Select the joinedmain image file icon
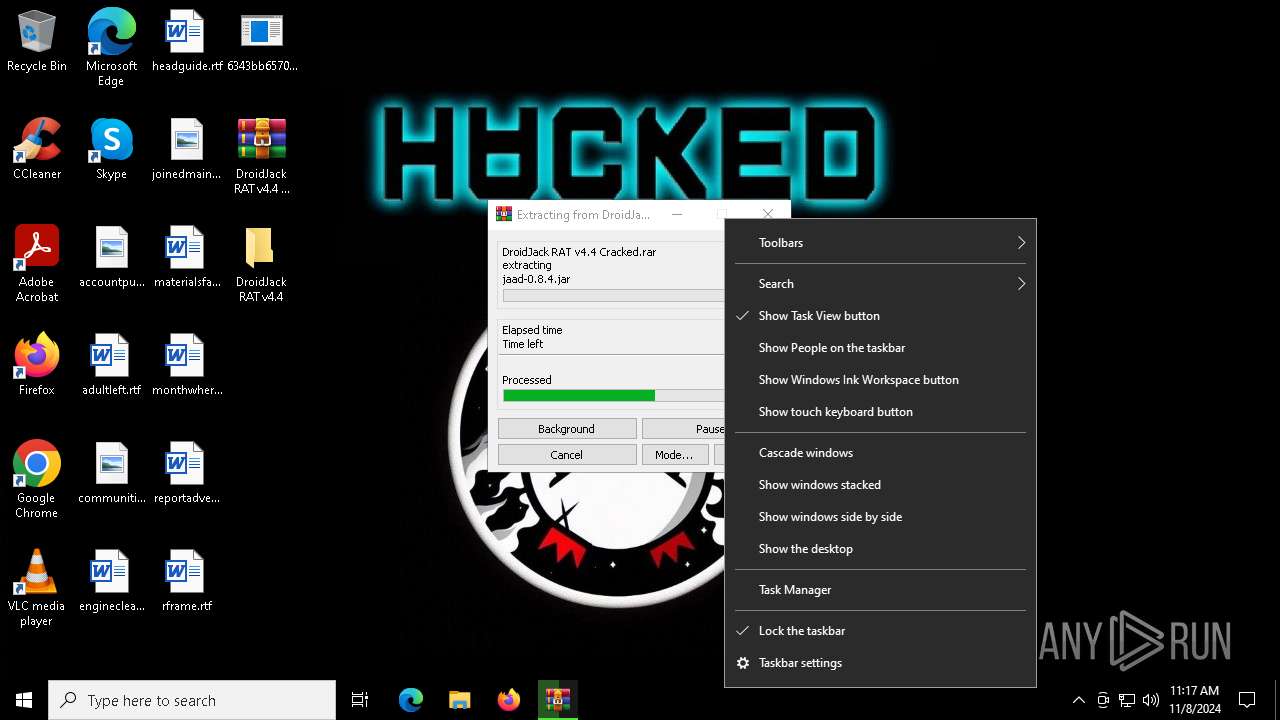The image size is (1280, 720). point(186,149)
